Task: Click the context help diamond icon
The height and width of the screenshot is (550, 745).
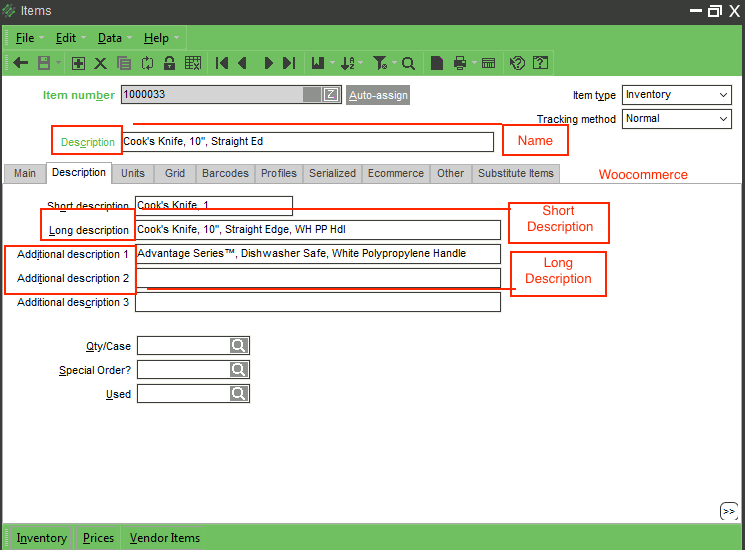Action: [x=517, y=63]
